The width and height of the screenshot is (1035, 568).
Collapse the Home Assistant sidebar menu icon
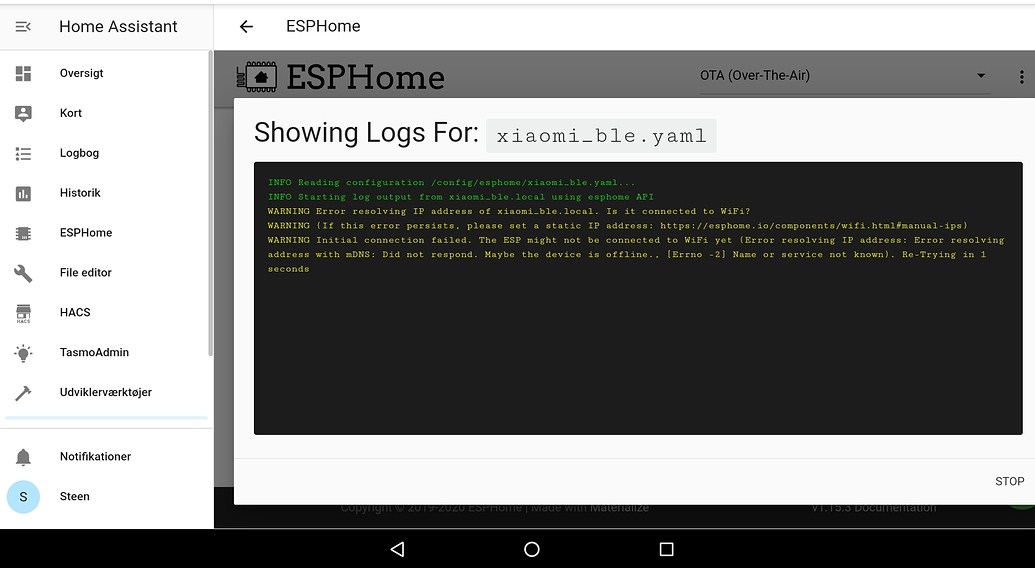tap(23, 26)
